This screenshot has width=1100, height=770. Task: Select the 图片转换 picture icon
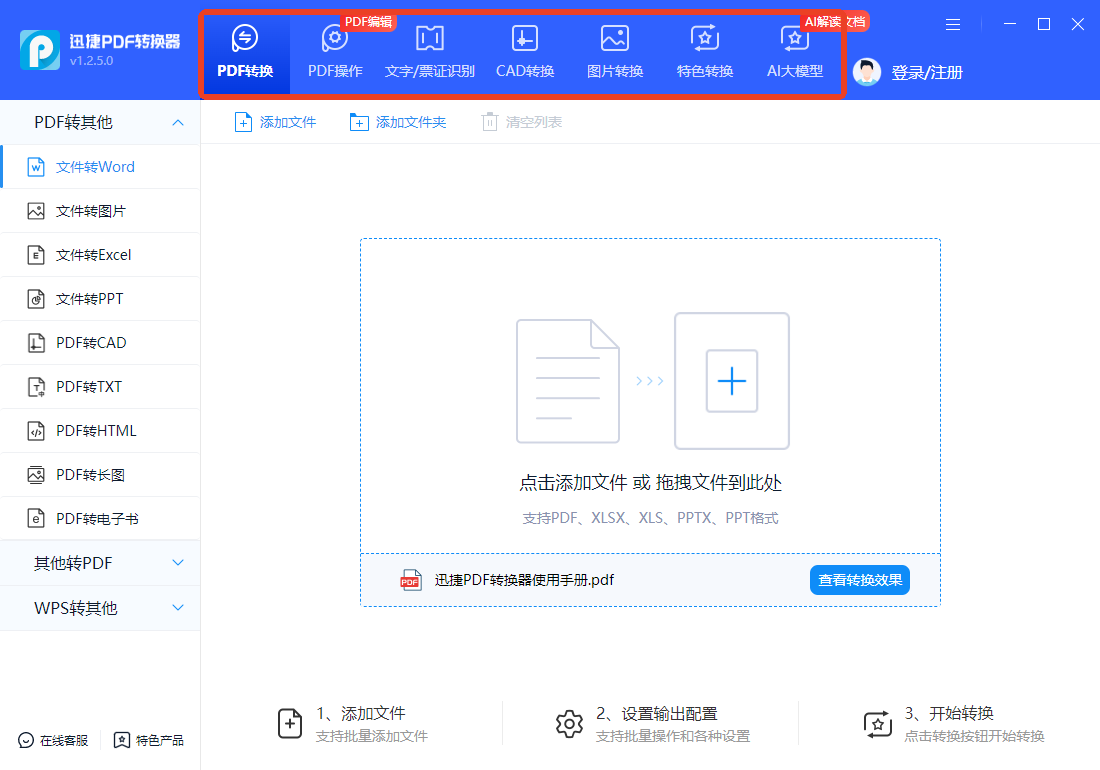pyautogui.click(x=615, y=38)
